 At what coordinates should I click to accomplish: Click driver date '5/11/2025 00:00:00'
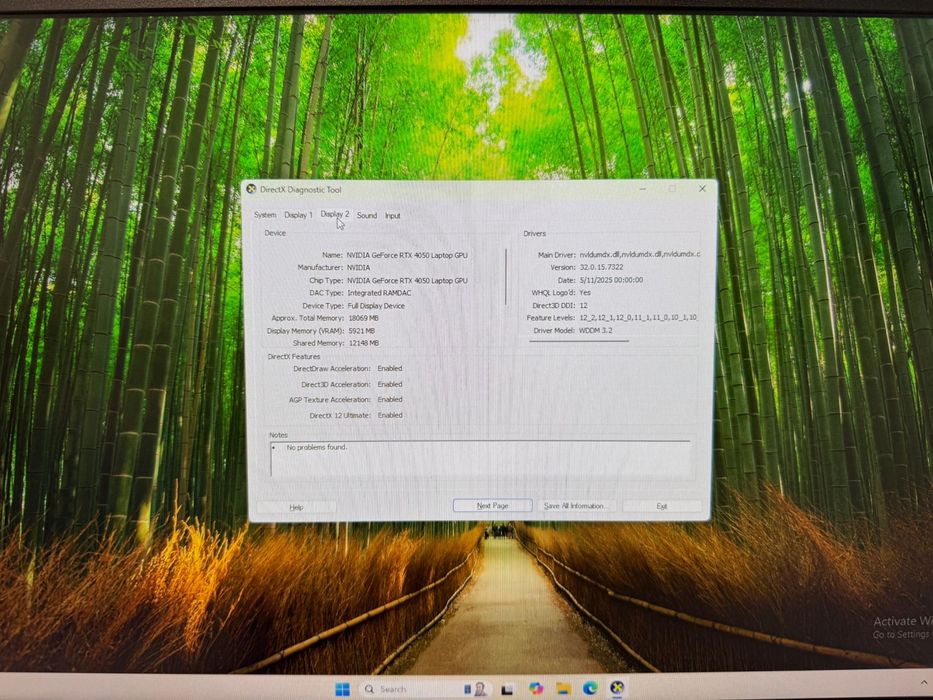click(611, 280)
